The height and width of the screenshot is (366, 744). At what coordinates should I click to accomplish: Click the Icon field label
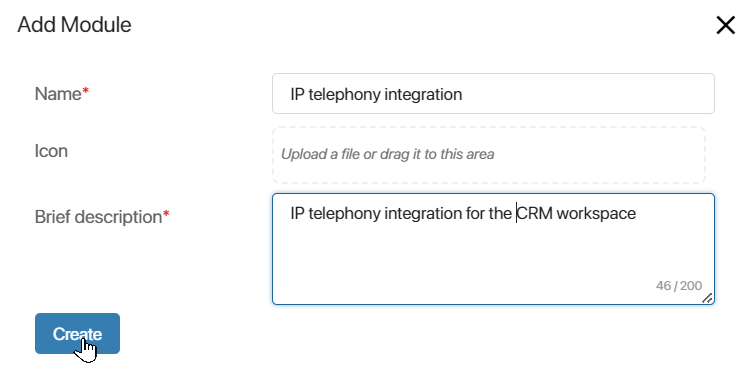pos(51,151)
